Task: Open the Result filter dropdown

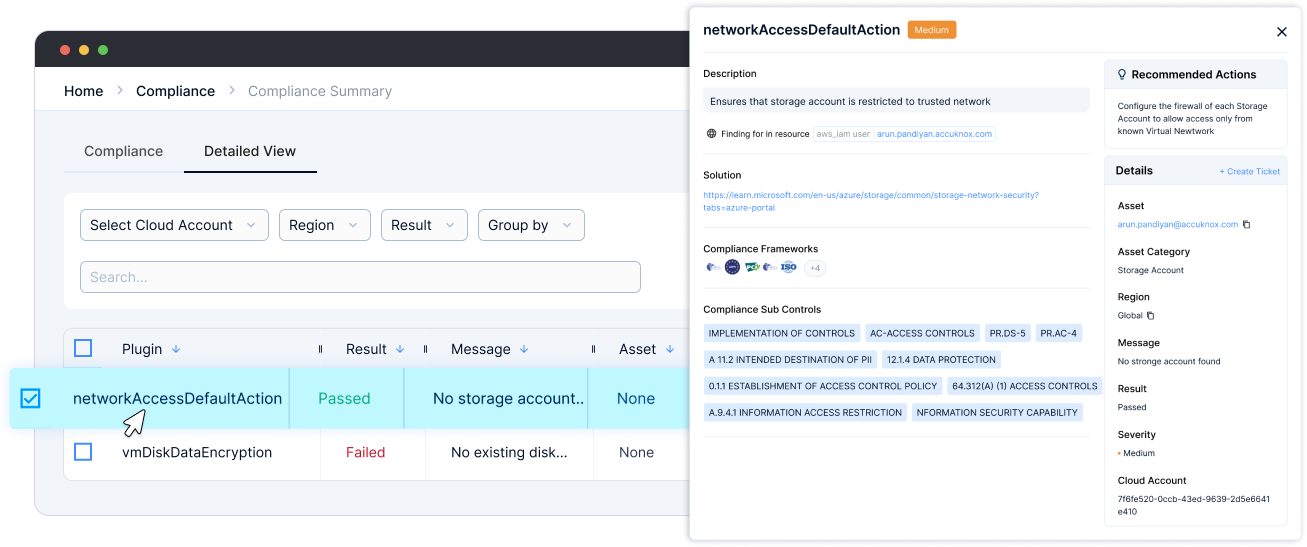Action: pyautogui.click(x=424, y=225)
